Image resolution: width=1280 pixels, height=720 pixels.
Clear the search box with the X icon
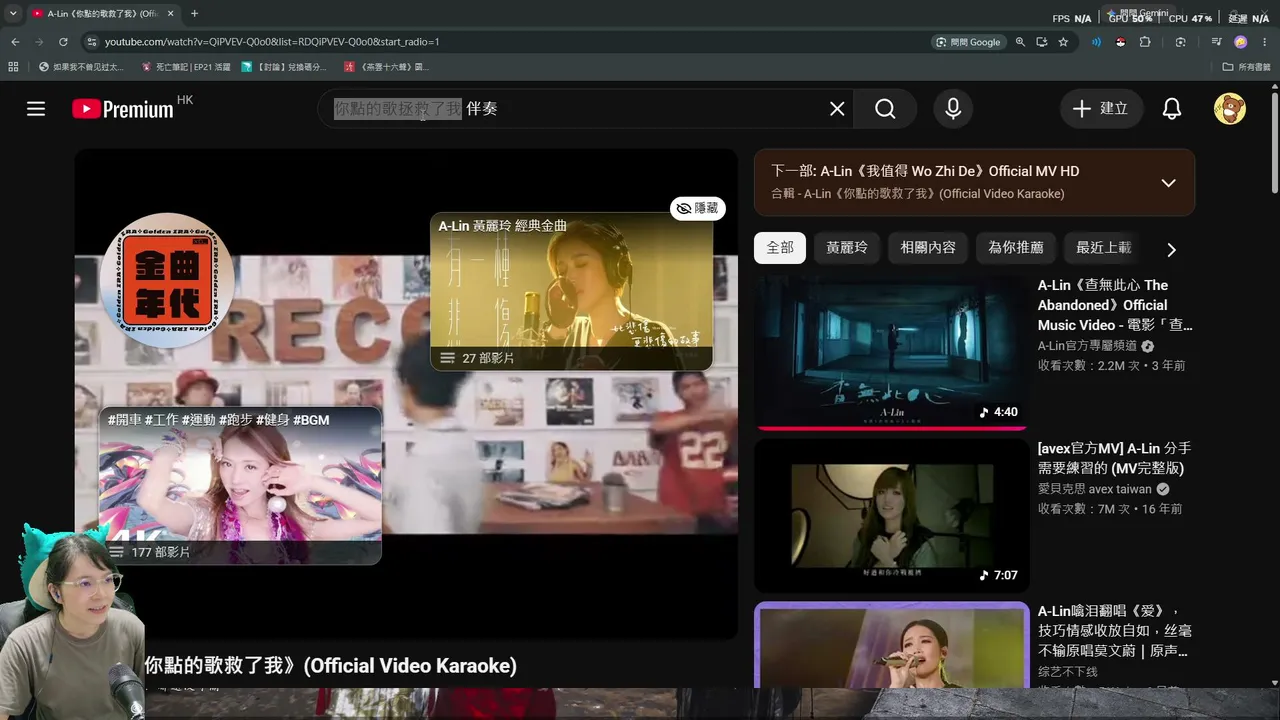[x=837, y=109]
